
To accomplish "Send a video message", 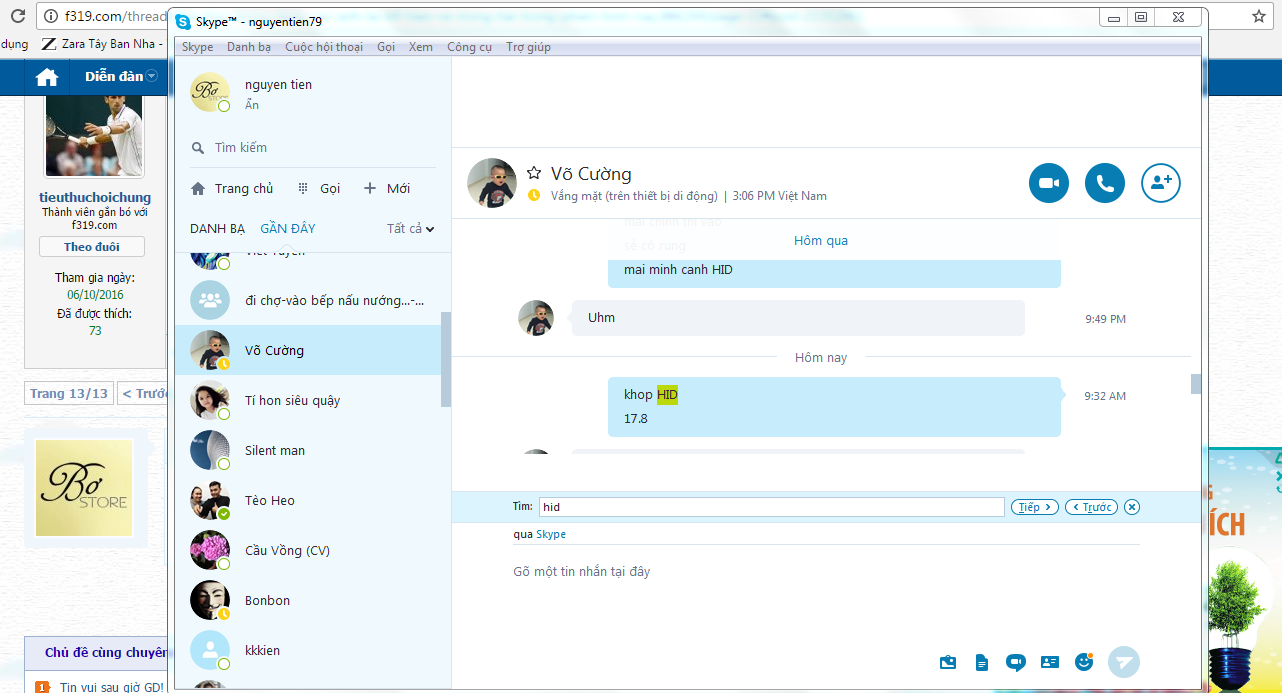I will point(1016,662).
